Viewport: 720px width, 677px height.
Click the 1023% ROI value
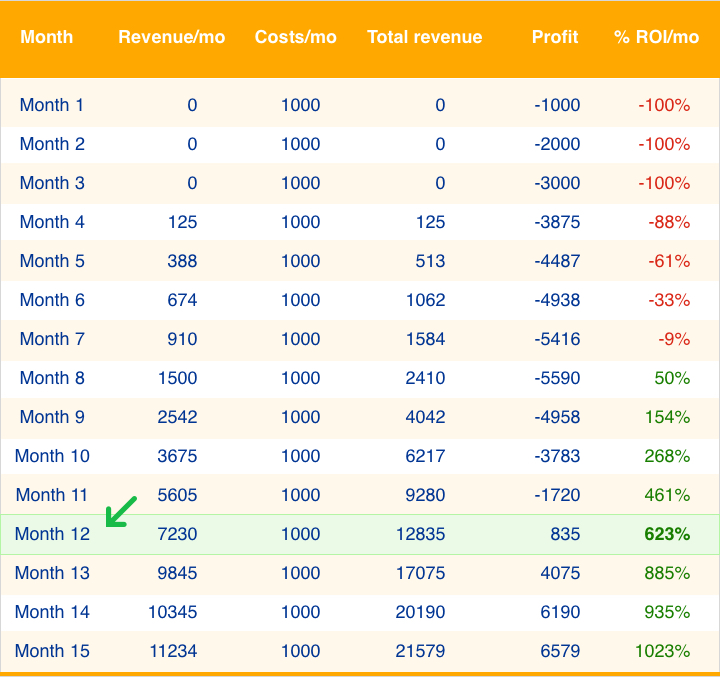point(662,651)
